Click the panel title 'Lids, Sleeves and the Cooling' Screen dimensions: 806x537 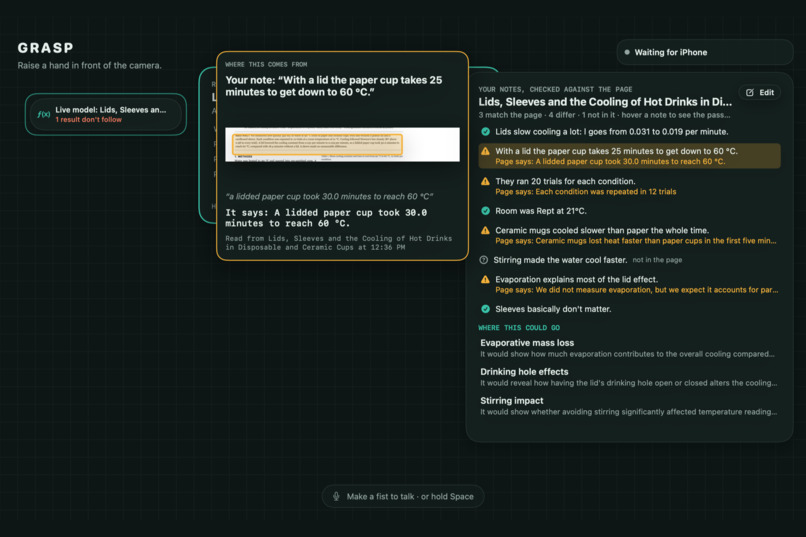point(605,102)
